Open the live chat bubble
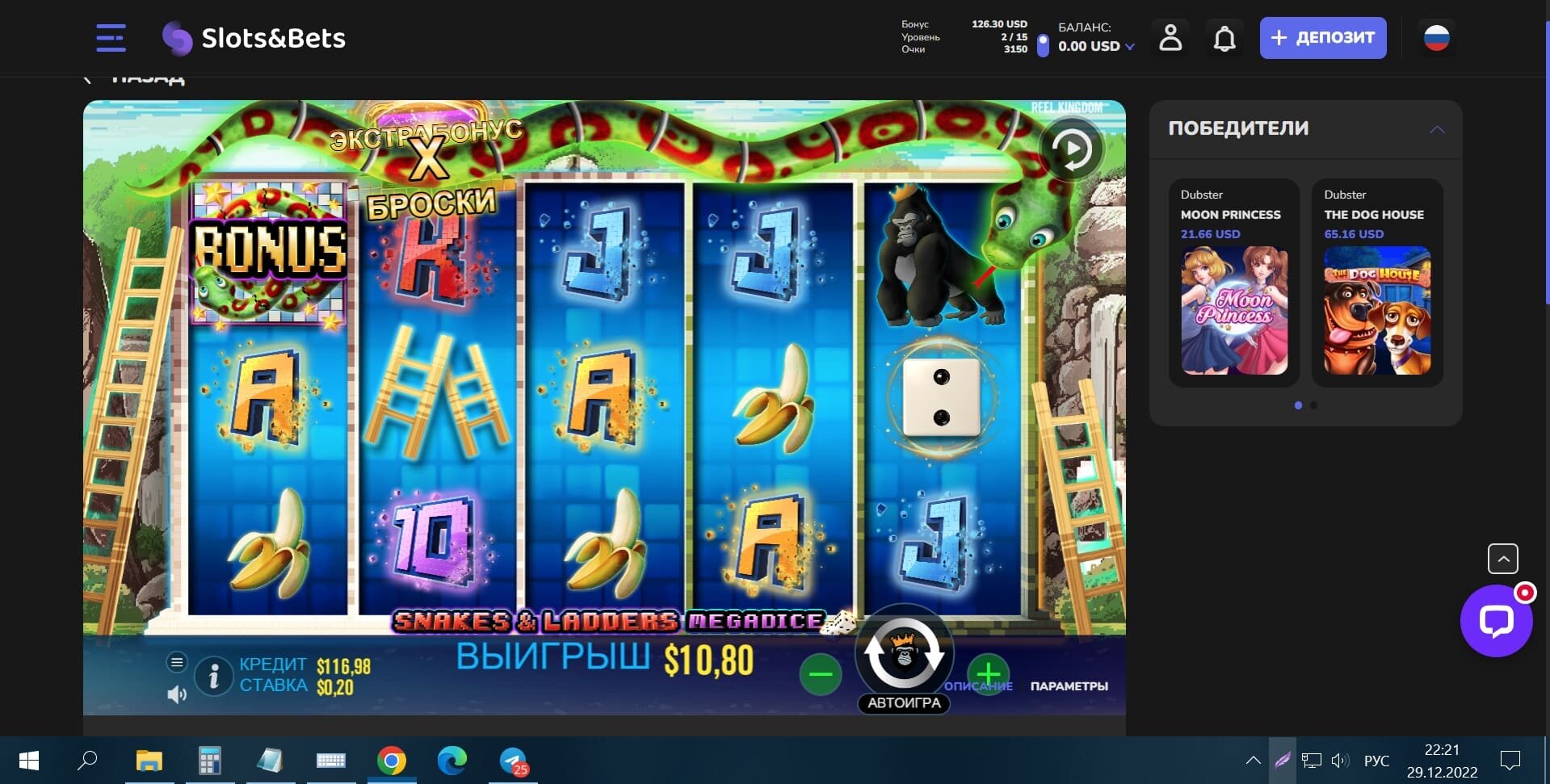 click(1496, 621)
